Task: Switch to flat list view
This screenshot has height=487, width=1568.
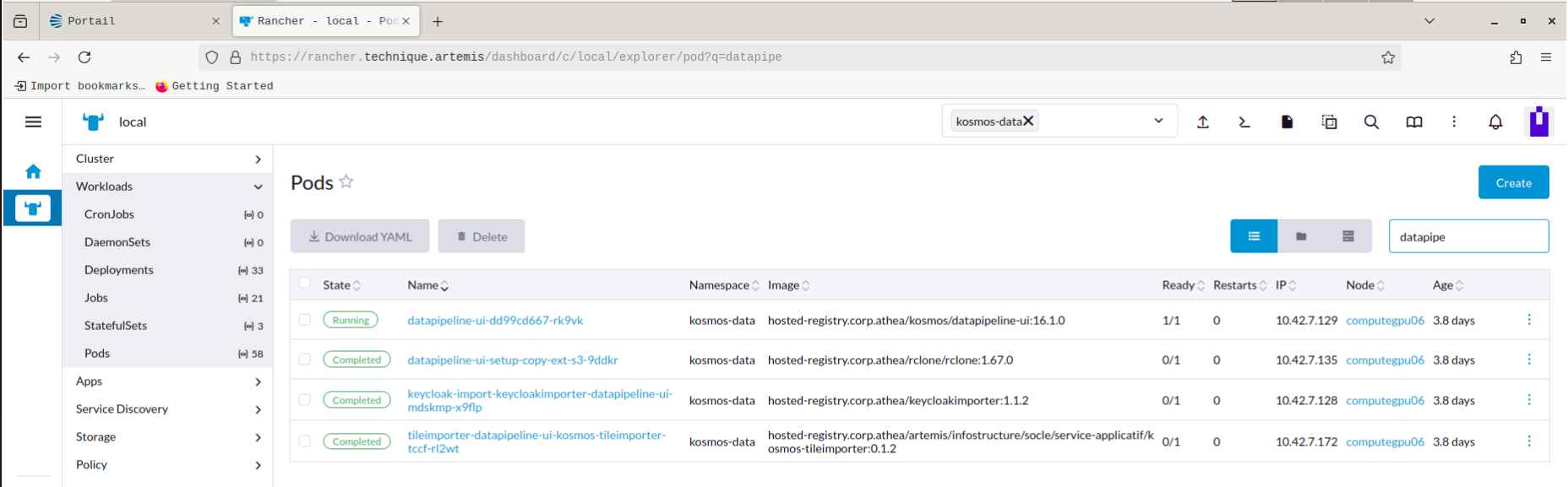Action: (x=1254, y=236)
